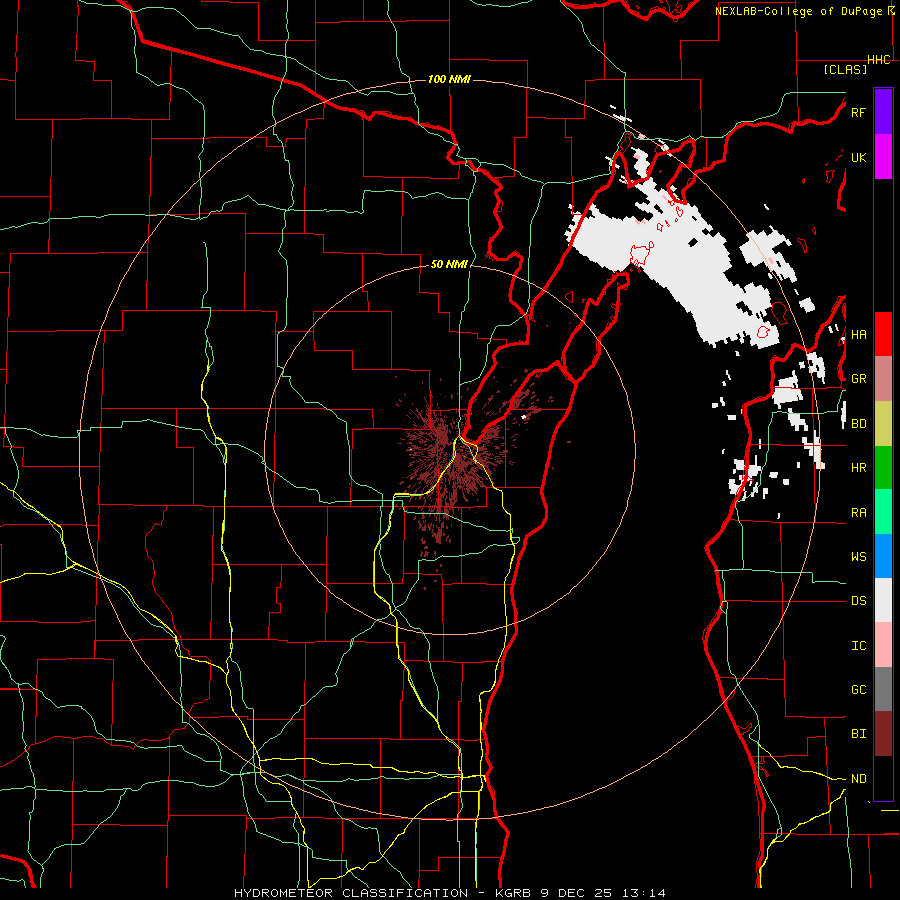Click the HA red legend swatch
Screen dimensions: 900x900
tap(883, 334)
